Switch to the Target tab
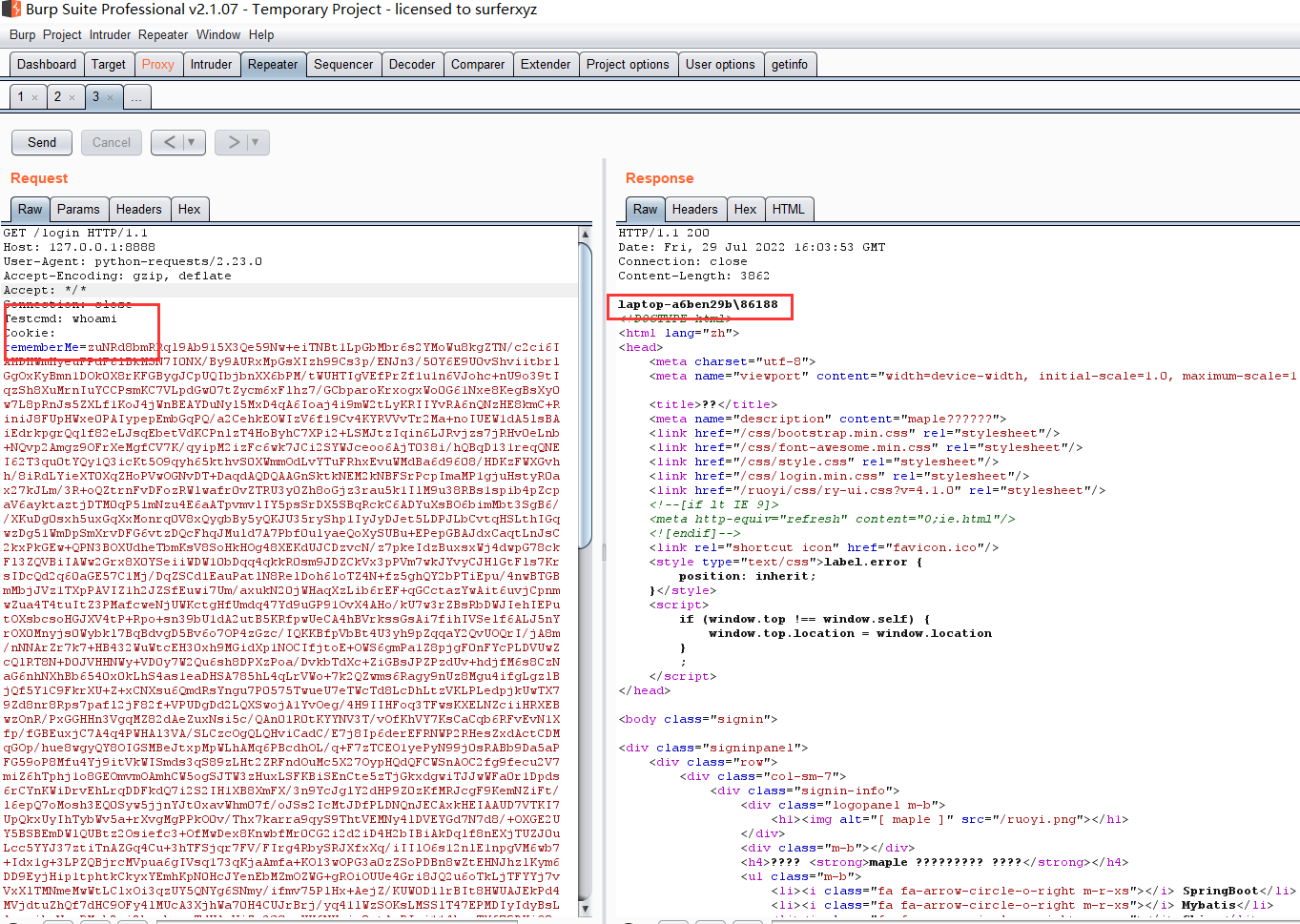This screenshot has width=1300, height=924. (x=109, y=65)
